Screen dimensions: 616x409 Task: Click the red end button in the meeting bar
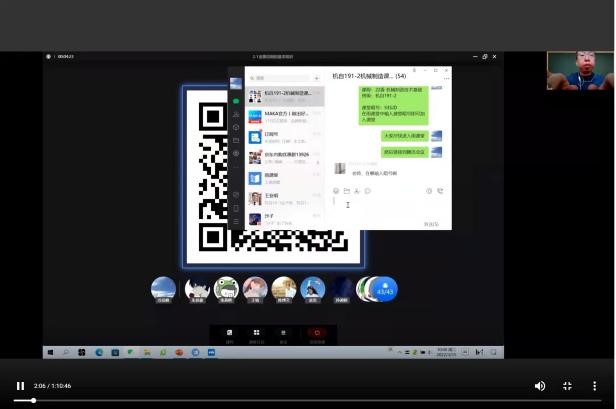click(317, 335)
